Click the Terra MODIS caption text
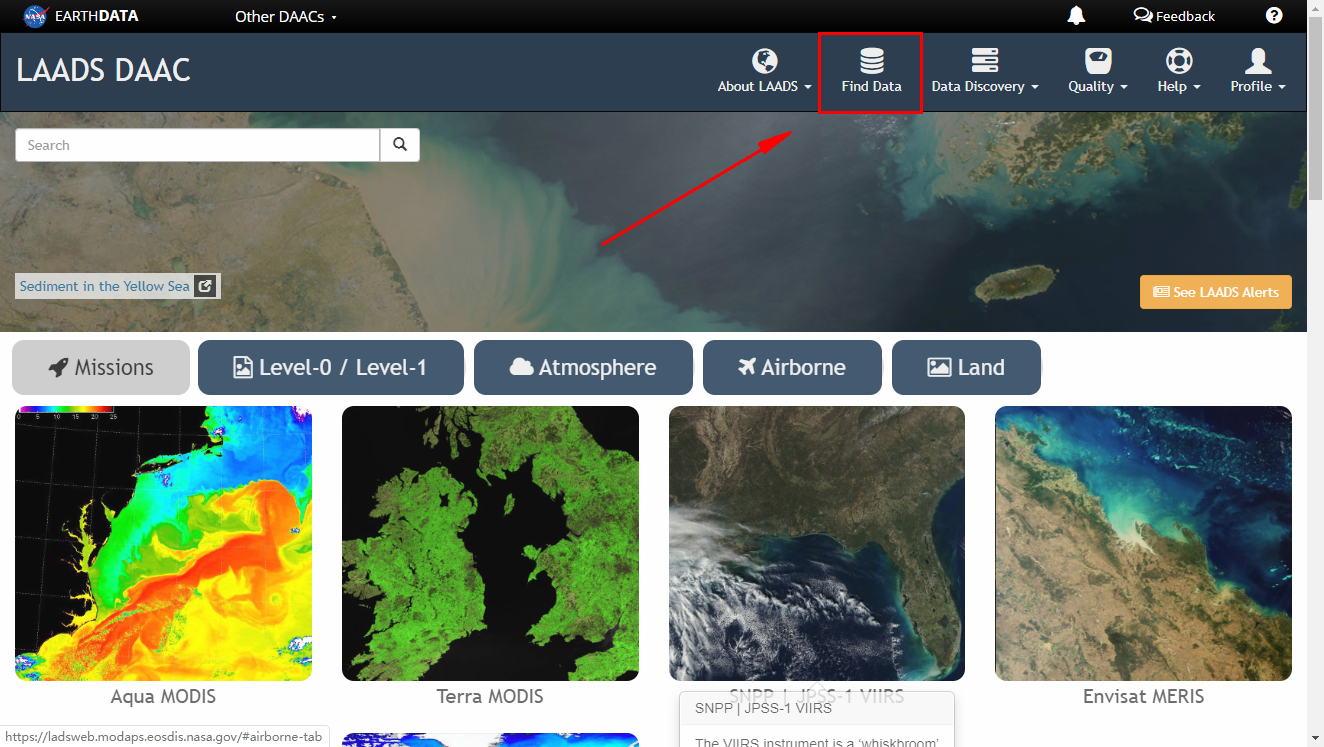 click(490, 696)
